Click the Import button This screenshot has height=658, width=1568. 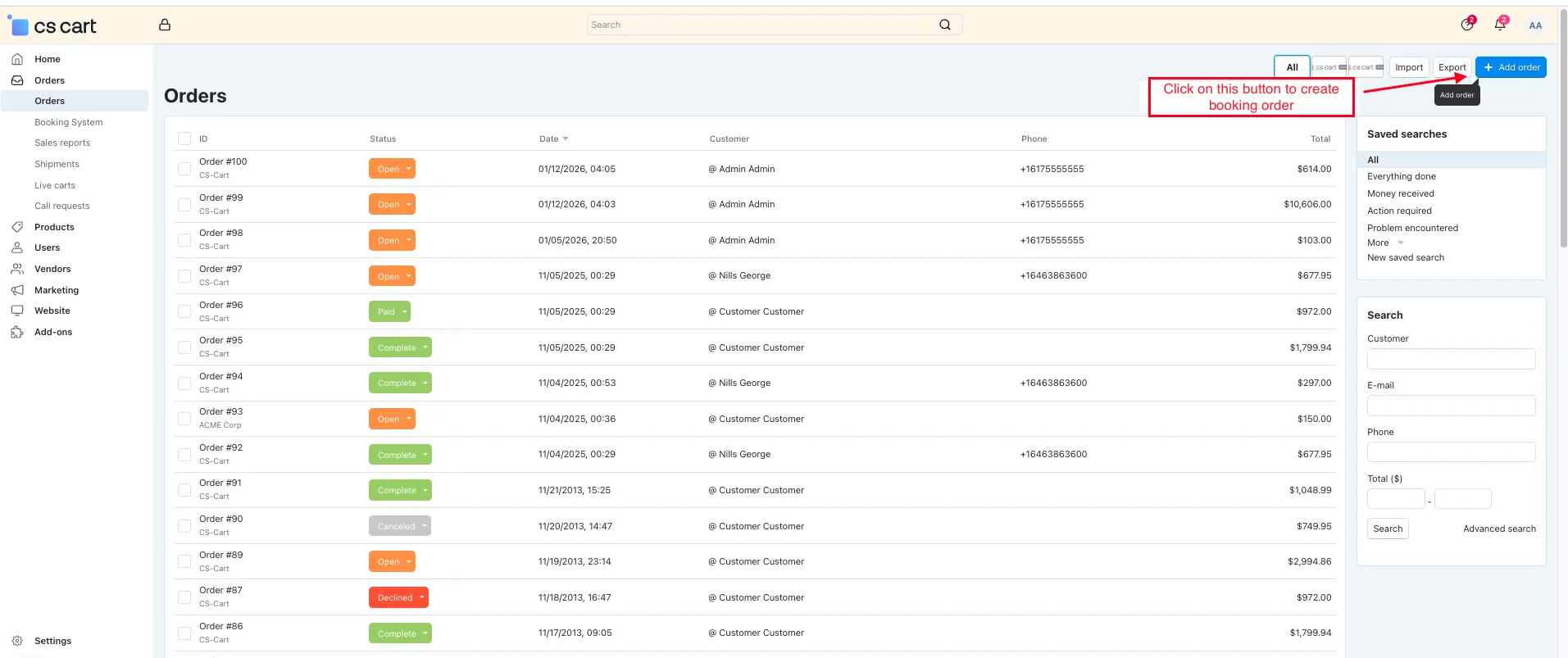tap(1409, 67)
